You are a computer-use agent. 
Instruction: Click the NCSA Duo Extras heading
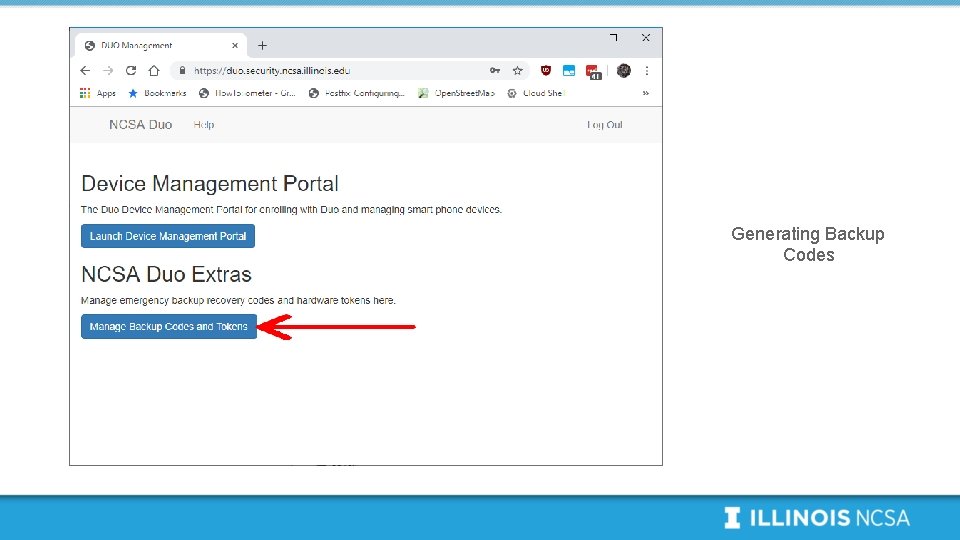[166, 274]
